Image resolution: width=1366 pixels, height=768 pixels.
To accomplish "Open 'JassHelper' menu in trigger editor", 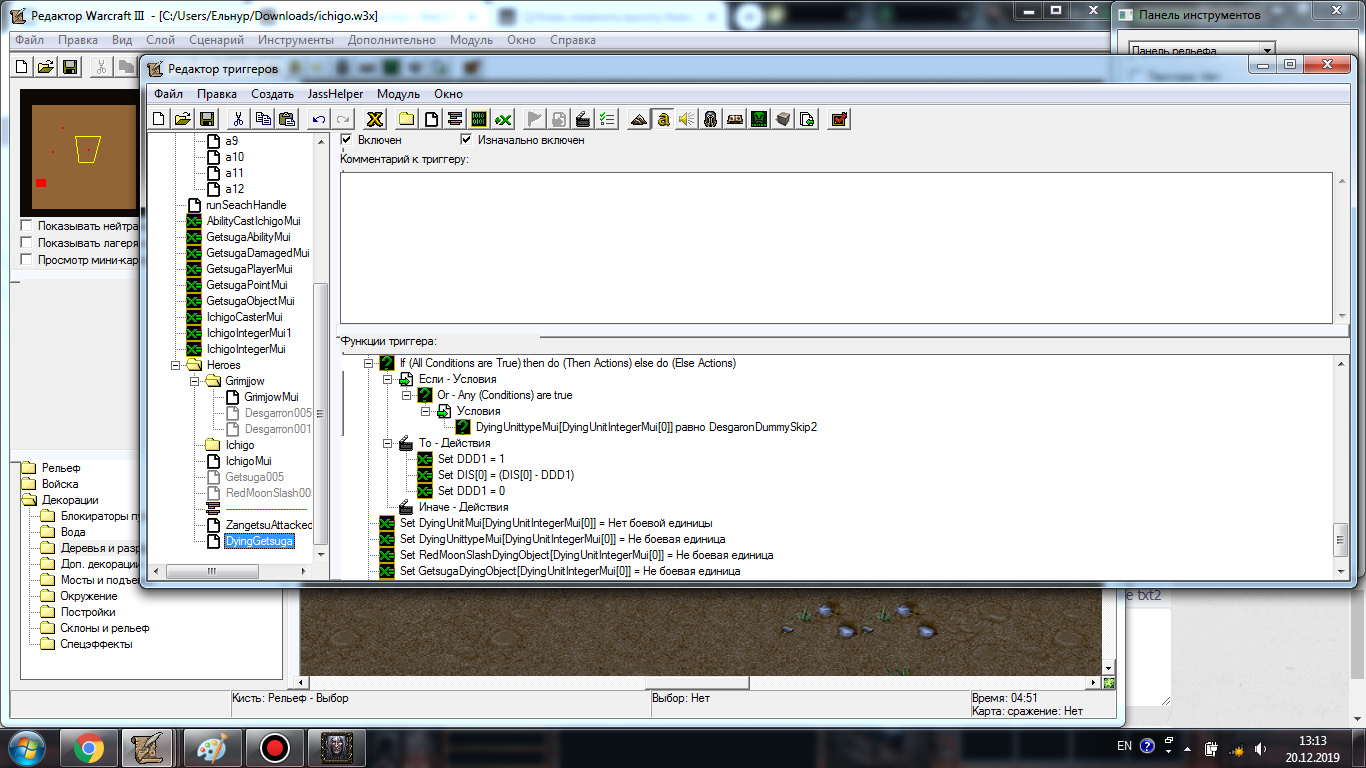I will [336, 93].
